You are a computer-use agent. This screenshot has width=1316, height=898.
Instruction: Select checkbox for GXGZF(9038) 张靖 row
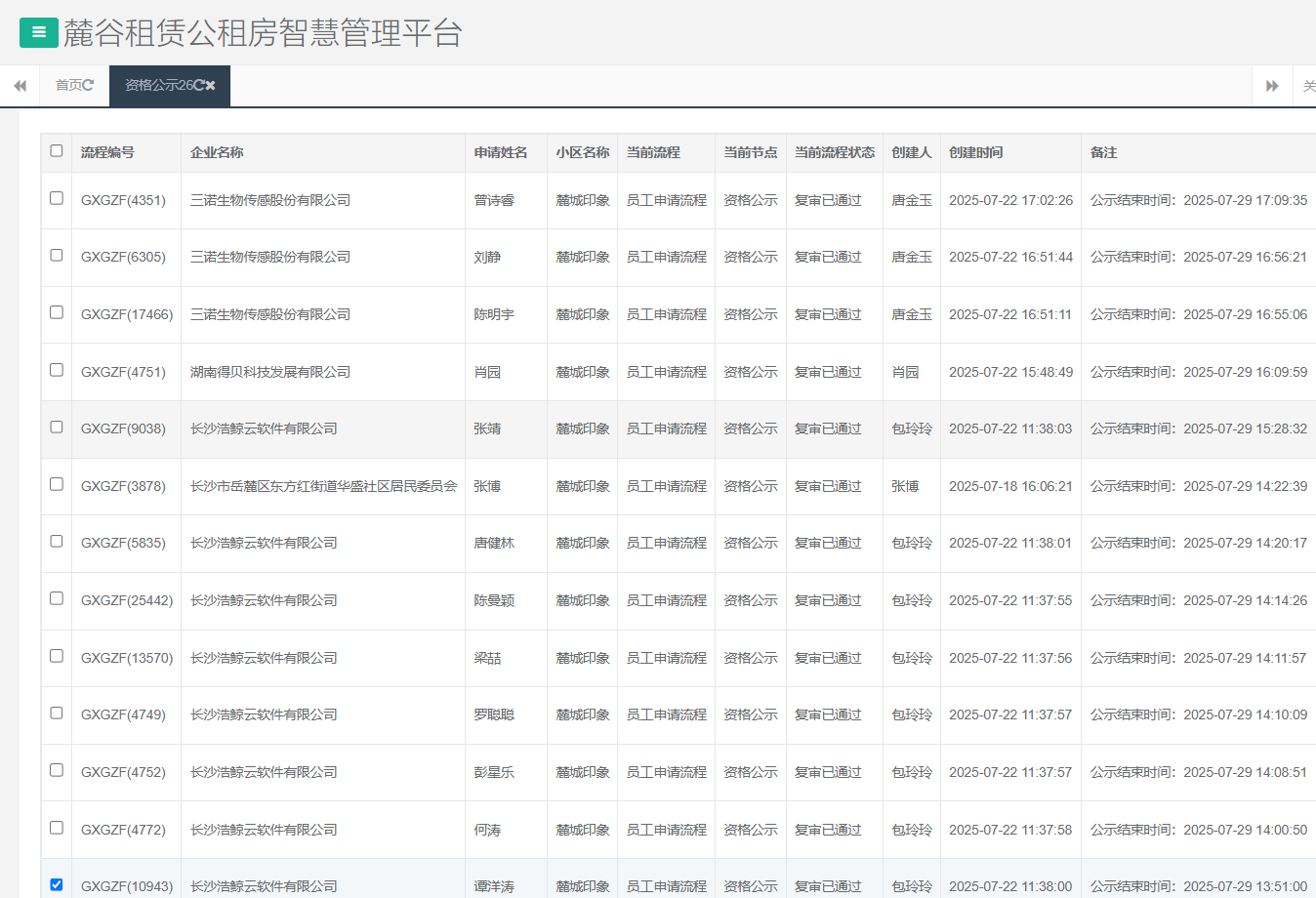pos(57,428)
